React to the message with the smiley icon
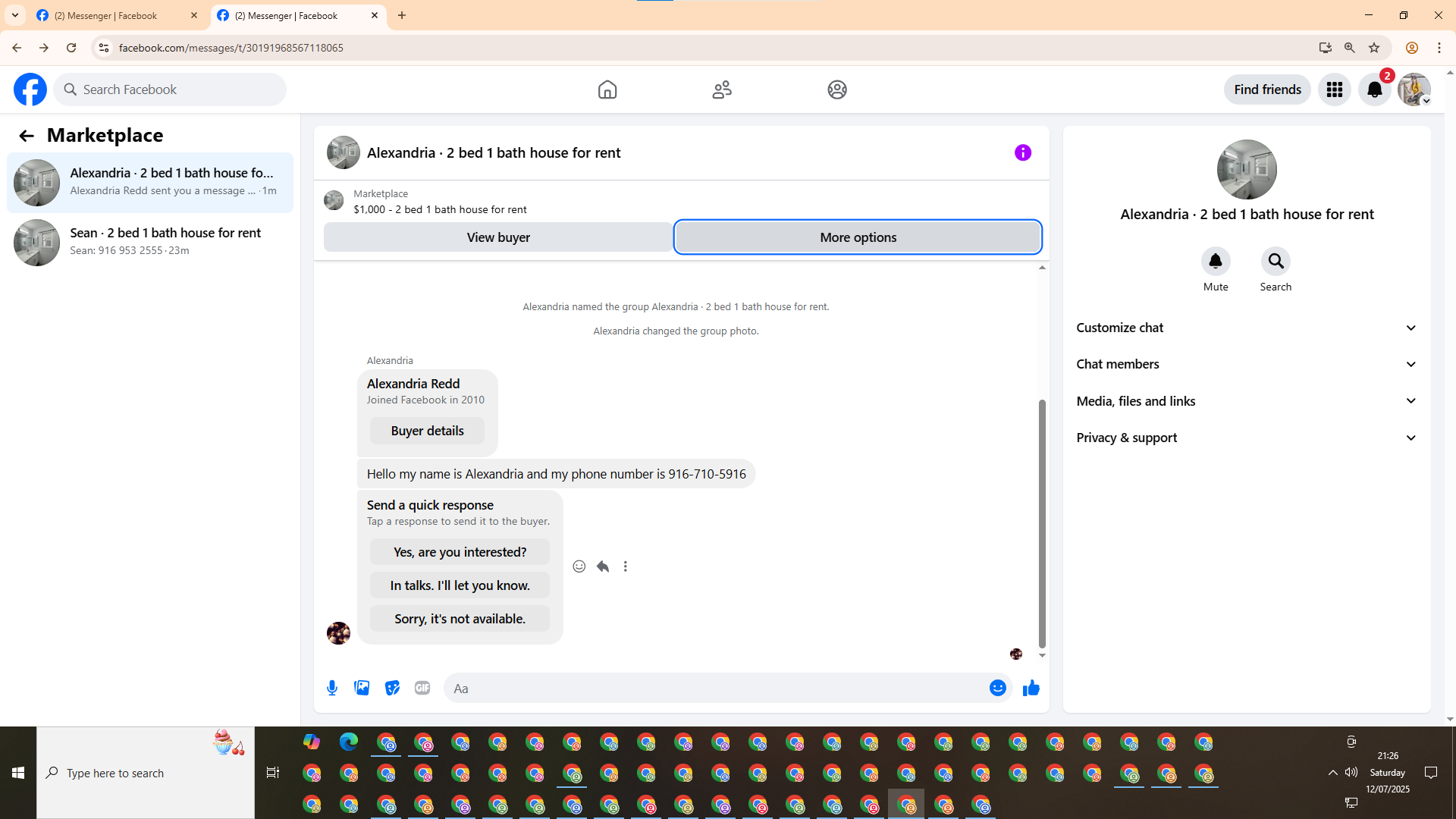 579,566
